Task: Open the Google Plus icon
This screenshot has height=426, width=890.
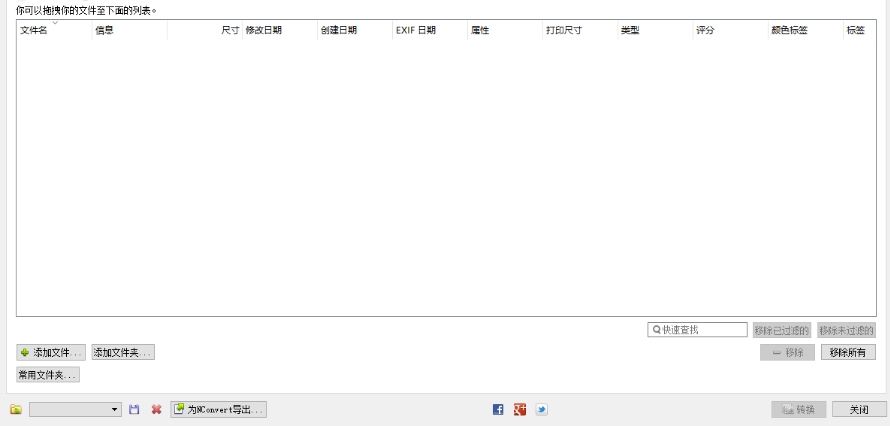Action: (520, 410)
